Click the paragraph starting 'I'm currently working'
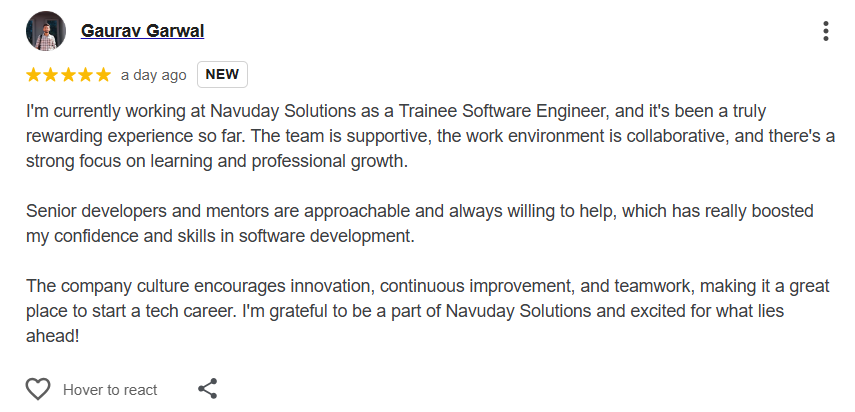The width and height of the screenshot is (855, 412). coord(430,136)
